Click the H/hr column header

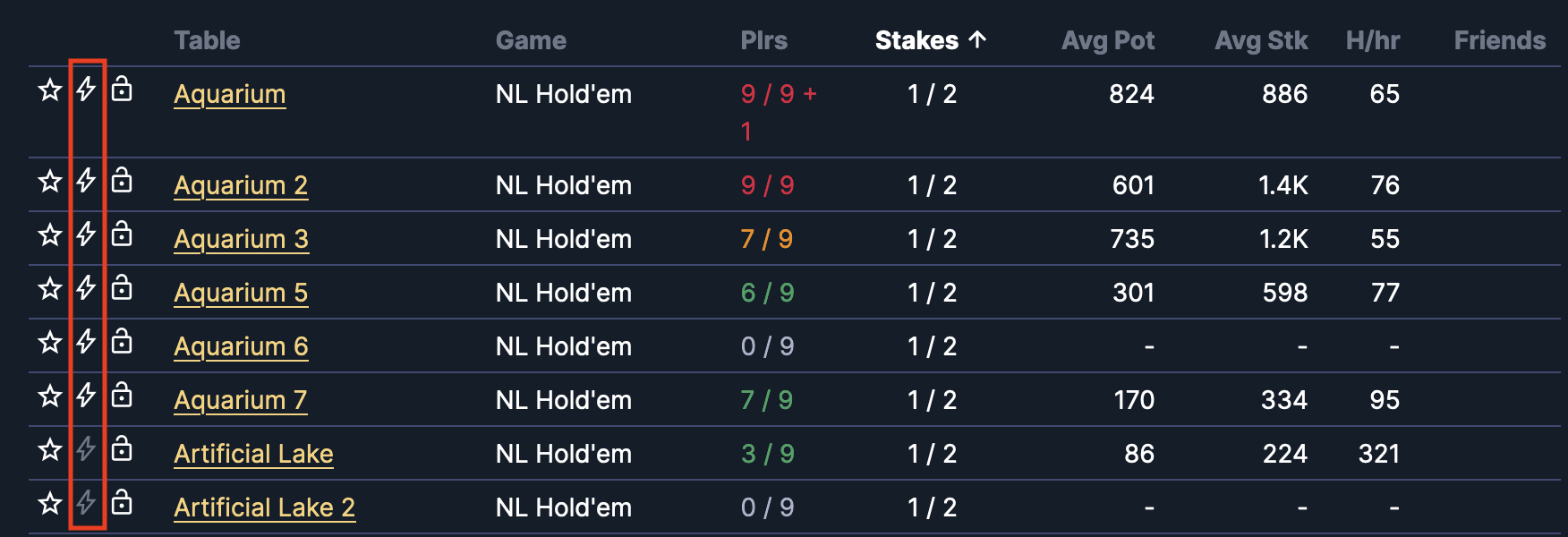[x=1373, y=40]
